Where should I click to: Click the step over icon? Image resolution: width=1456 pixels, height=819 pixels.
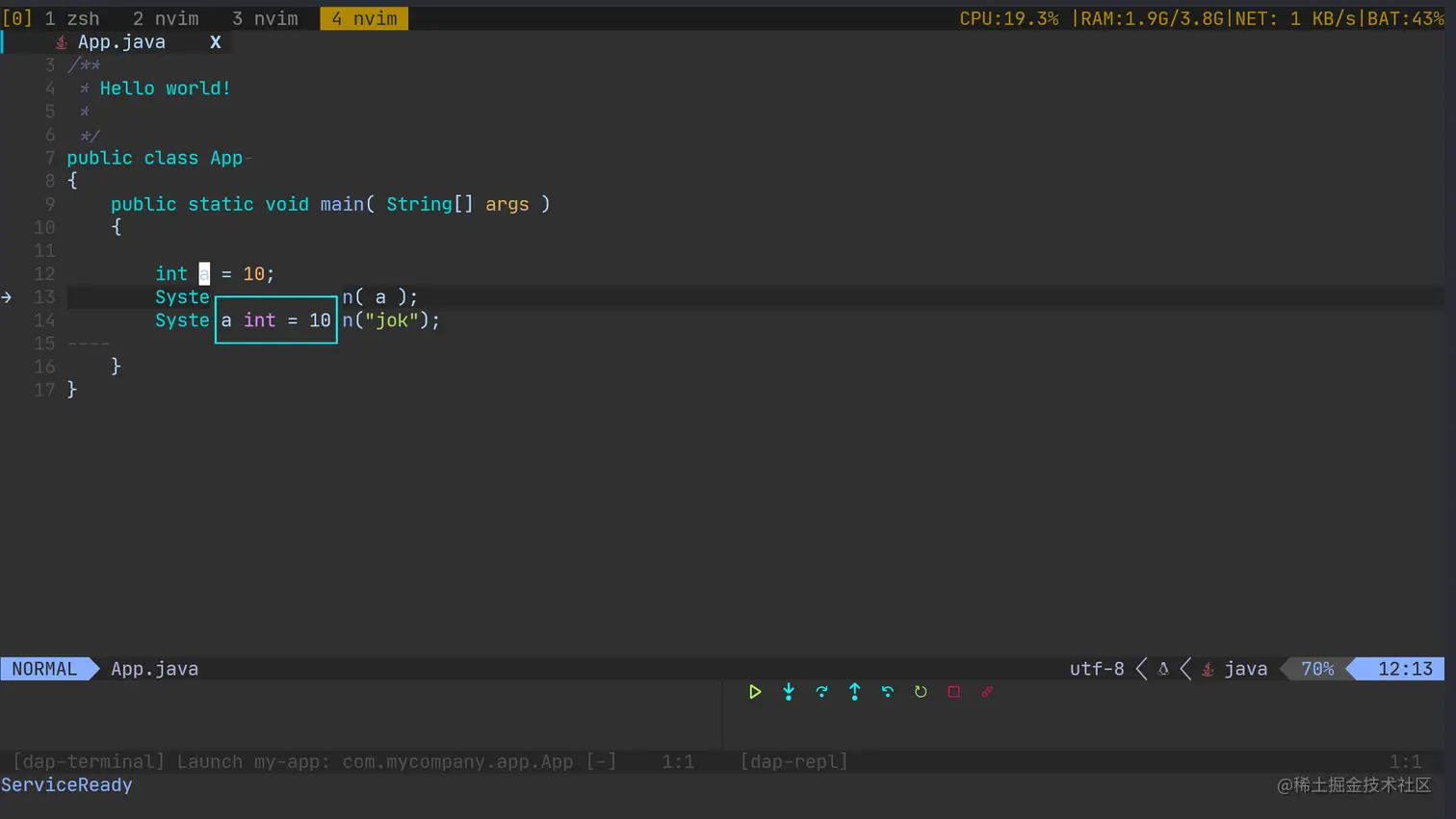click(x=821, y=692)
